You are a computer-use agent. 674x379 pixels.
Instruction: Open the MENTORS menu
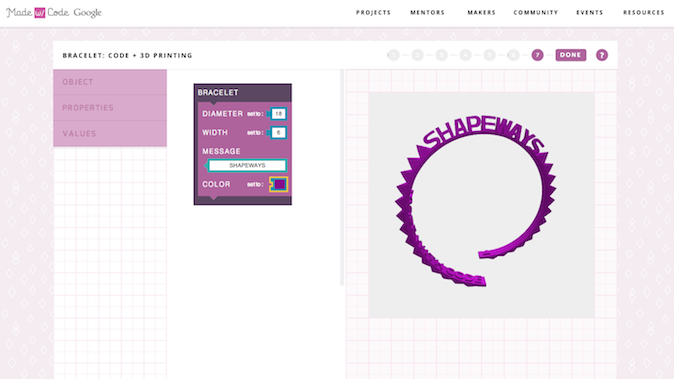coord(427,12)
